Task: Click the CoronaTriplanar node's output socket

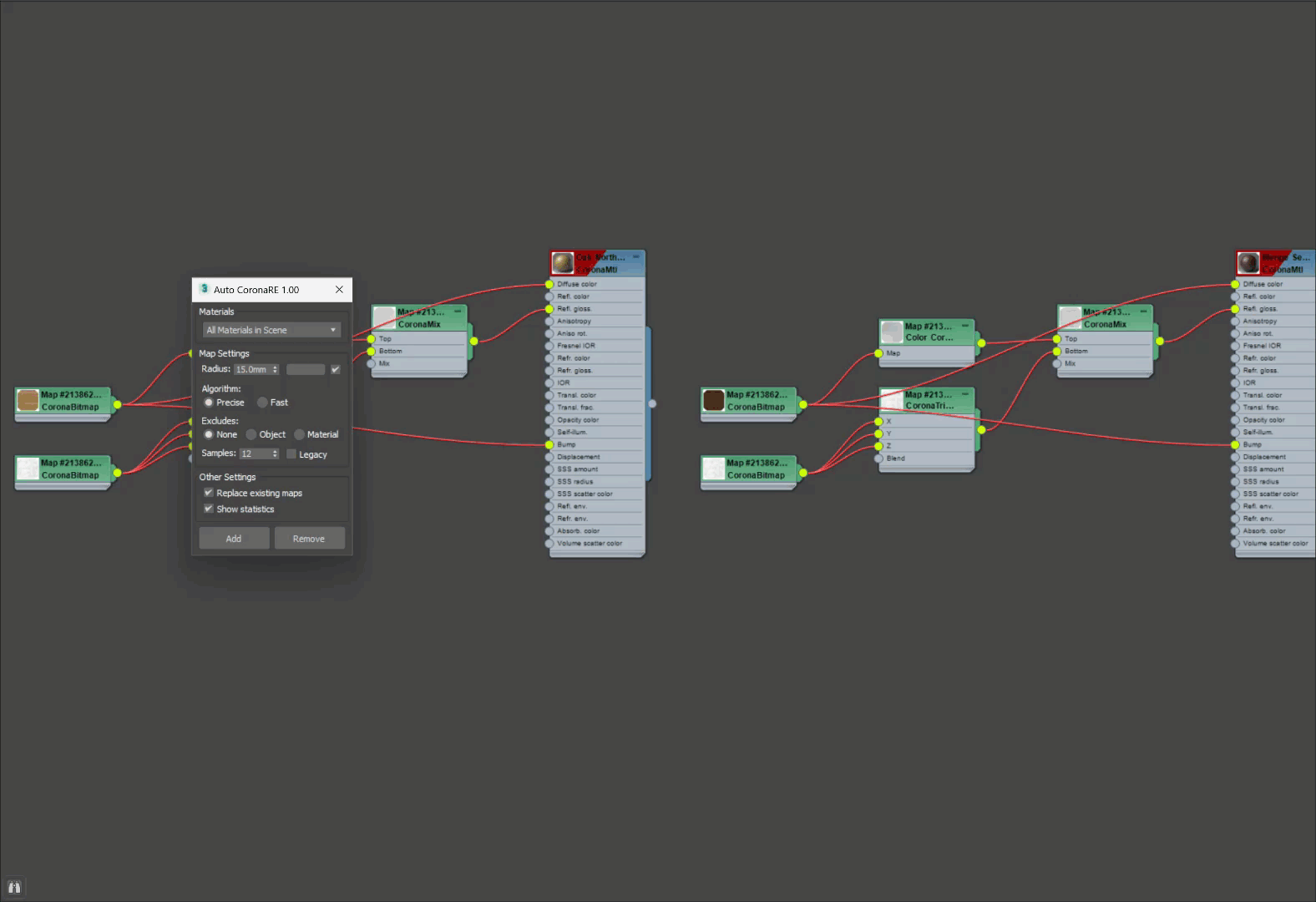Action: point(981,430)
